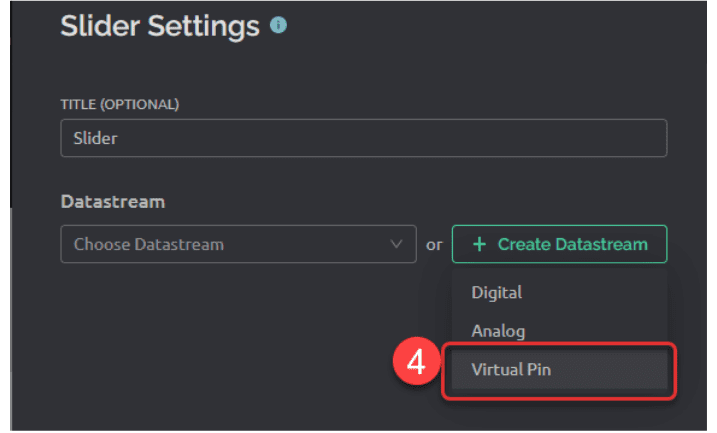Click blank area below Choose Datastream box
Image resolution: width=717 pixels, height=433 pixels.
(x=229, y=343)
